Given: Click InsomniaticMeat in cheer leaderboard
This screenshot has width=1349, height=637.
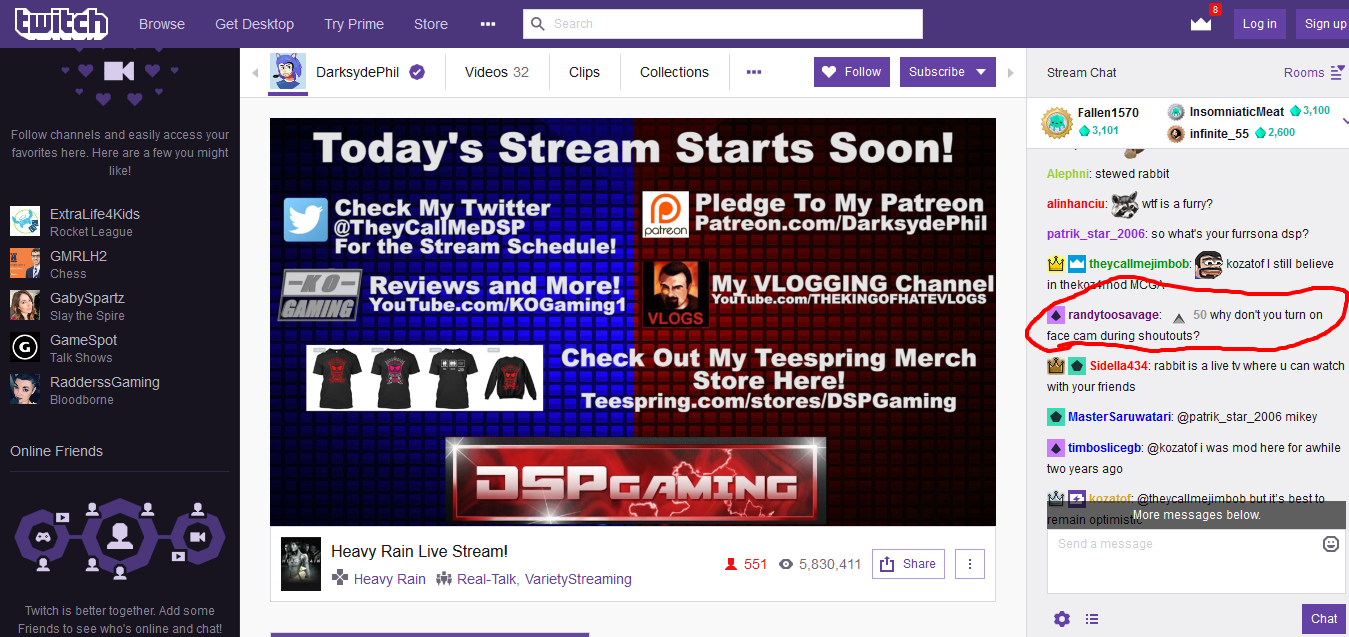Looking at the screenshot, I should [x=1237, y=112].
